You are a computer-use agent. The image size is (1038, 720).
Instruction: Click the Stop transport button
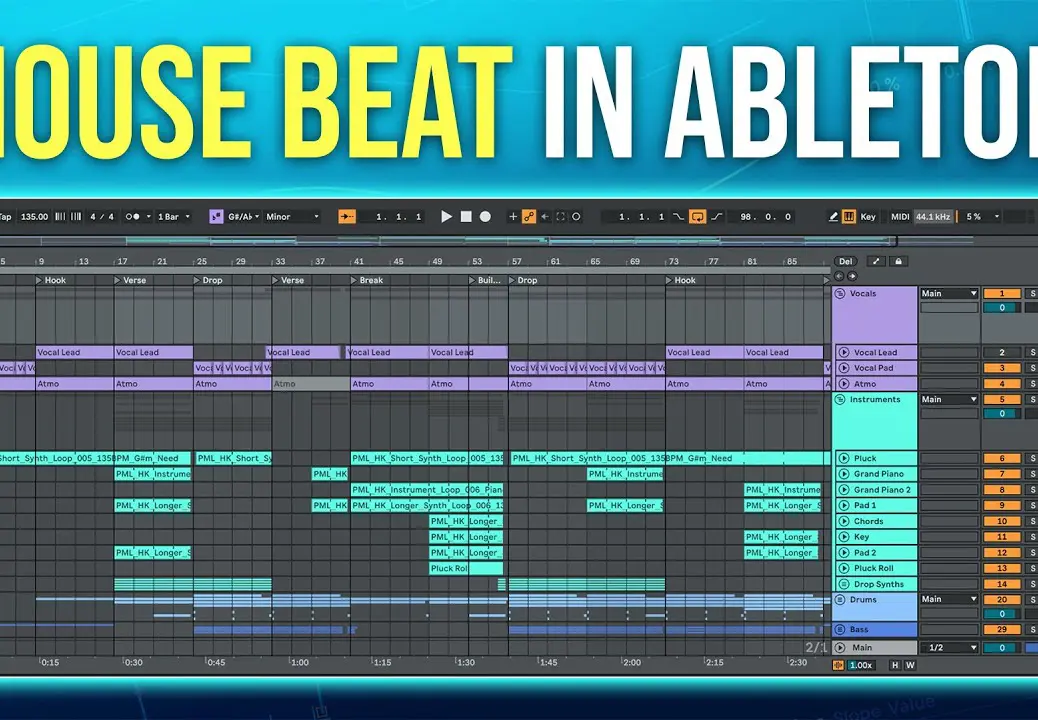pyautogui.click(x=466, y=216)
